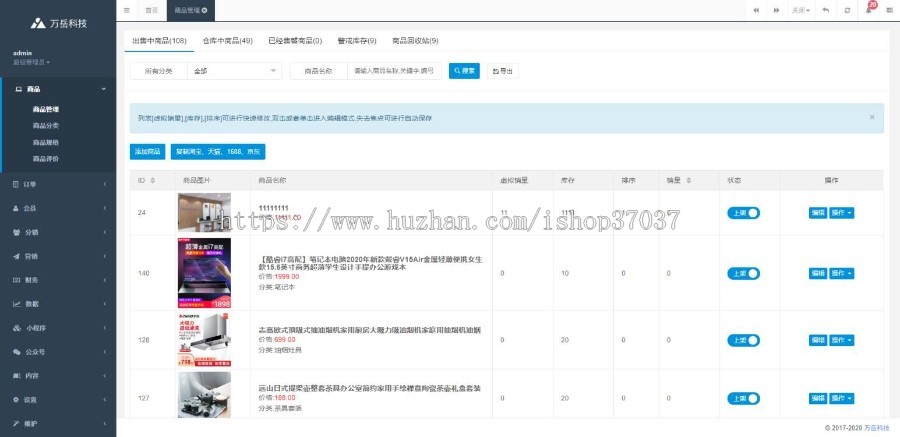Open 操作 dropdown for product ID 140
Viewport: 900px width, 437px height.
pos(842,273)
